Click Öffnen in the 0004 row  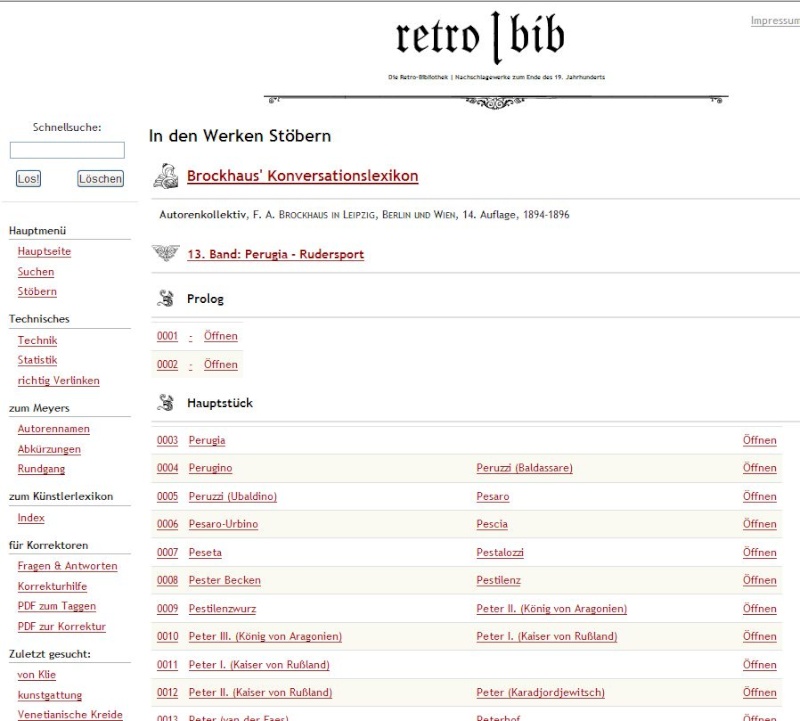[760, 468]
